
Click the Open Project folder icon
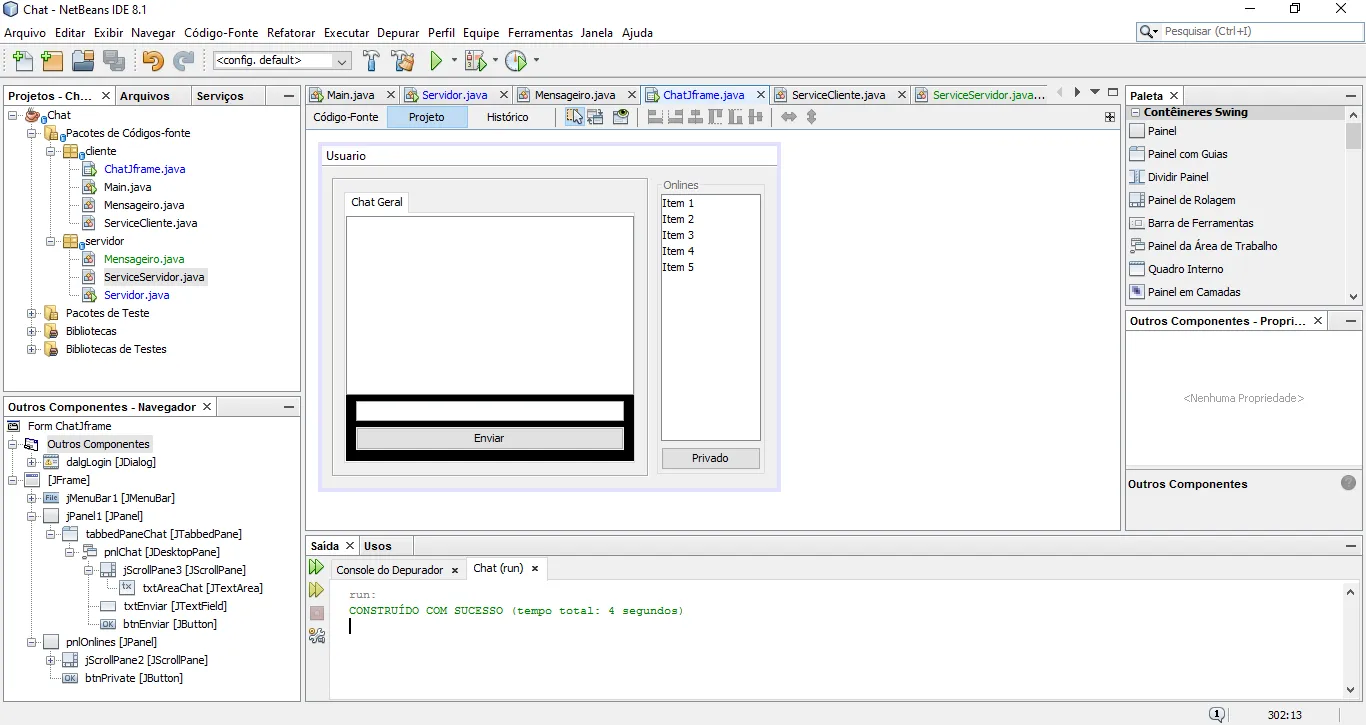pyautogui.click(x=83, y=61)
